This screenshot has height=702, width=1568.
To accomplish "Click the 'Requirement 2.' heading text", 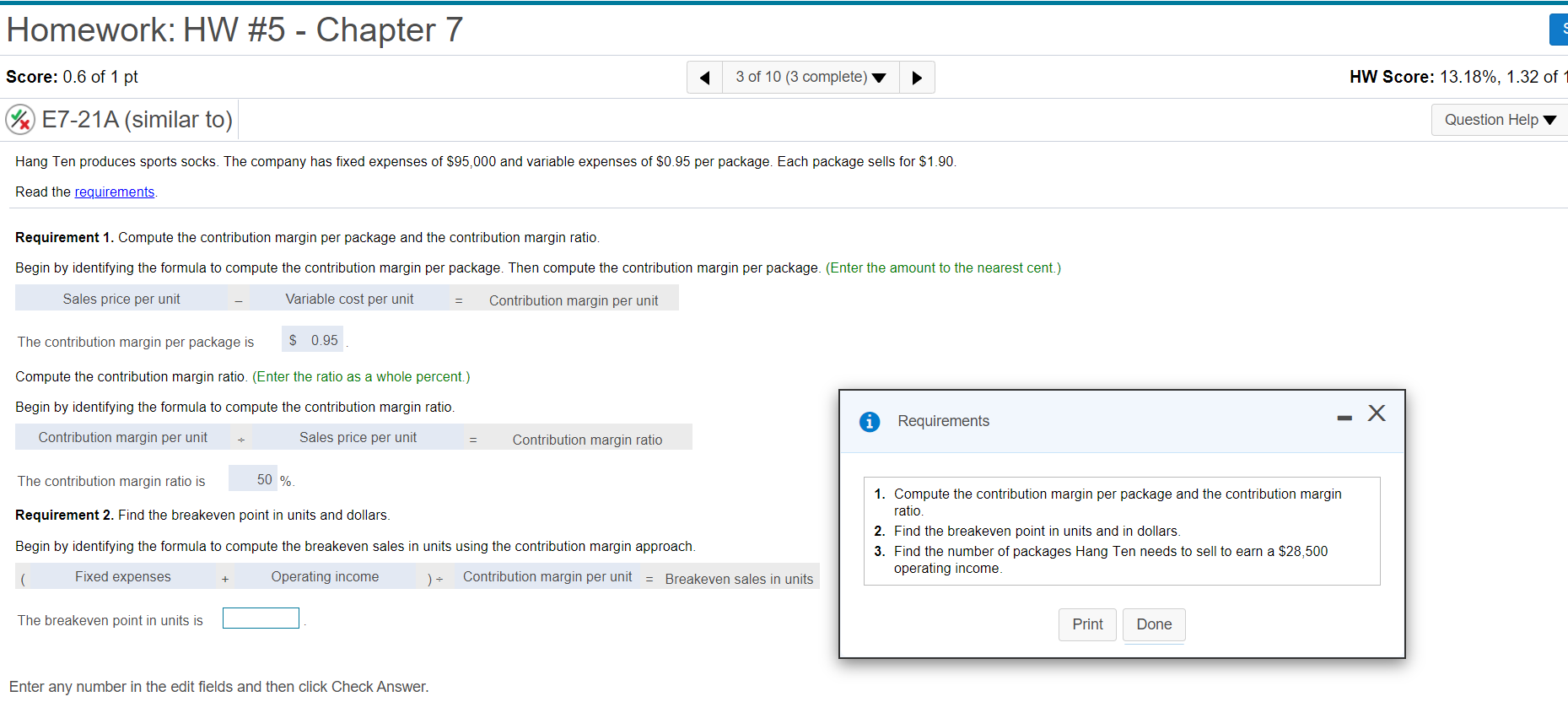I will coord(64,515).
